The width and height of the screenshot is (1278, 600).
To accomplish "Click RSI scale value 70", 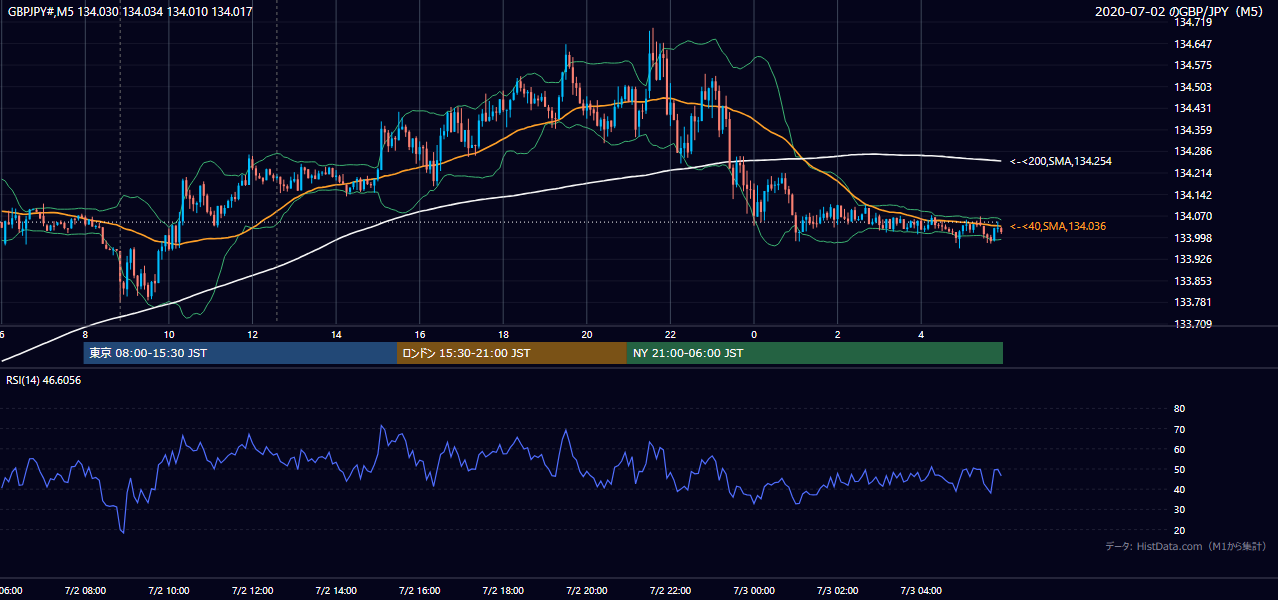I will (x=1179, y=429).
